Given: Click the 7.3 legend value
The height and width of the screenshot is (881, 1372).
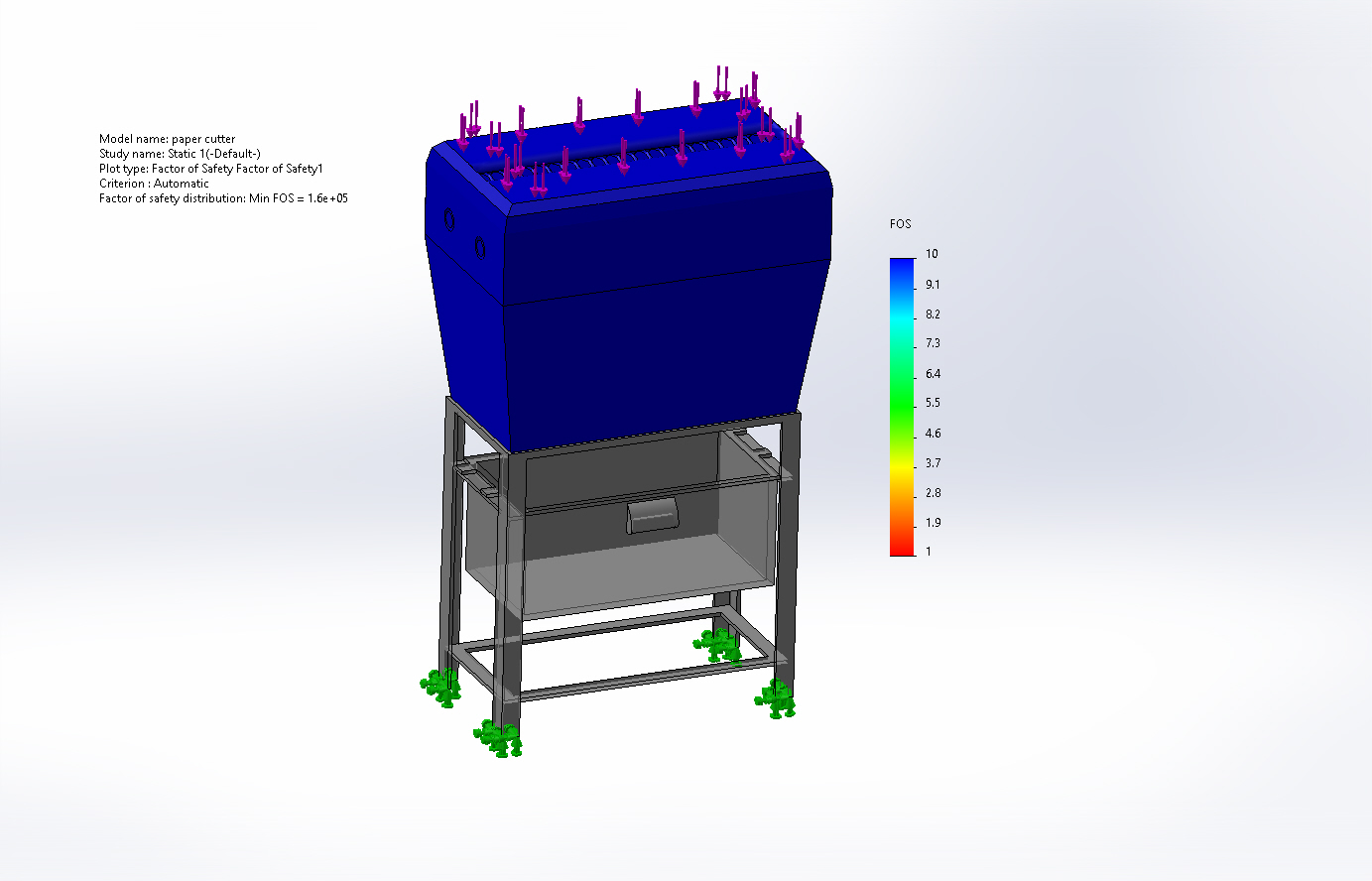Looking at the screenshot, I should coord(933,343).
